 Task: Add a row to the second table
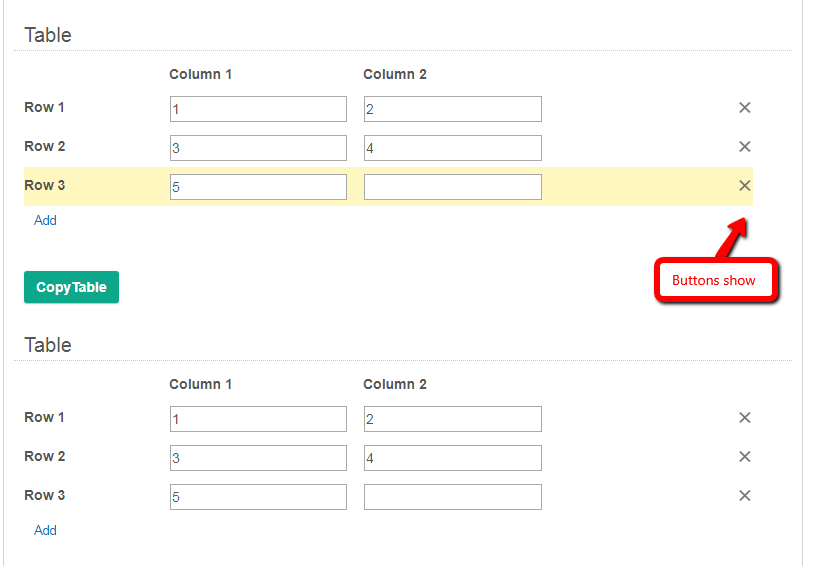coord(45,530)
